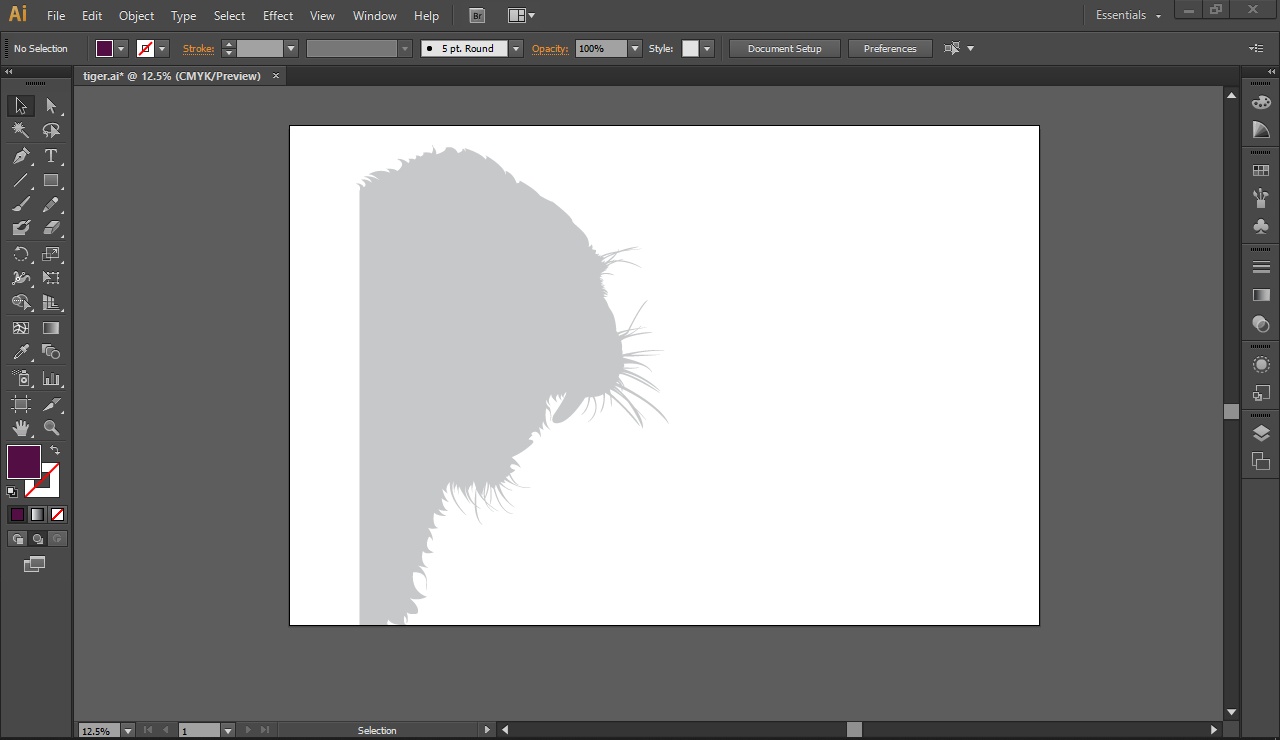The image size is (1280, 740).
Task: Select the Free Transform tool
Action: pyautogui.click(x=51, y=278)
